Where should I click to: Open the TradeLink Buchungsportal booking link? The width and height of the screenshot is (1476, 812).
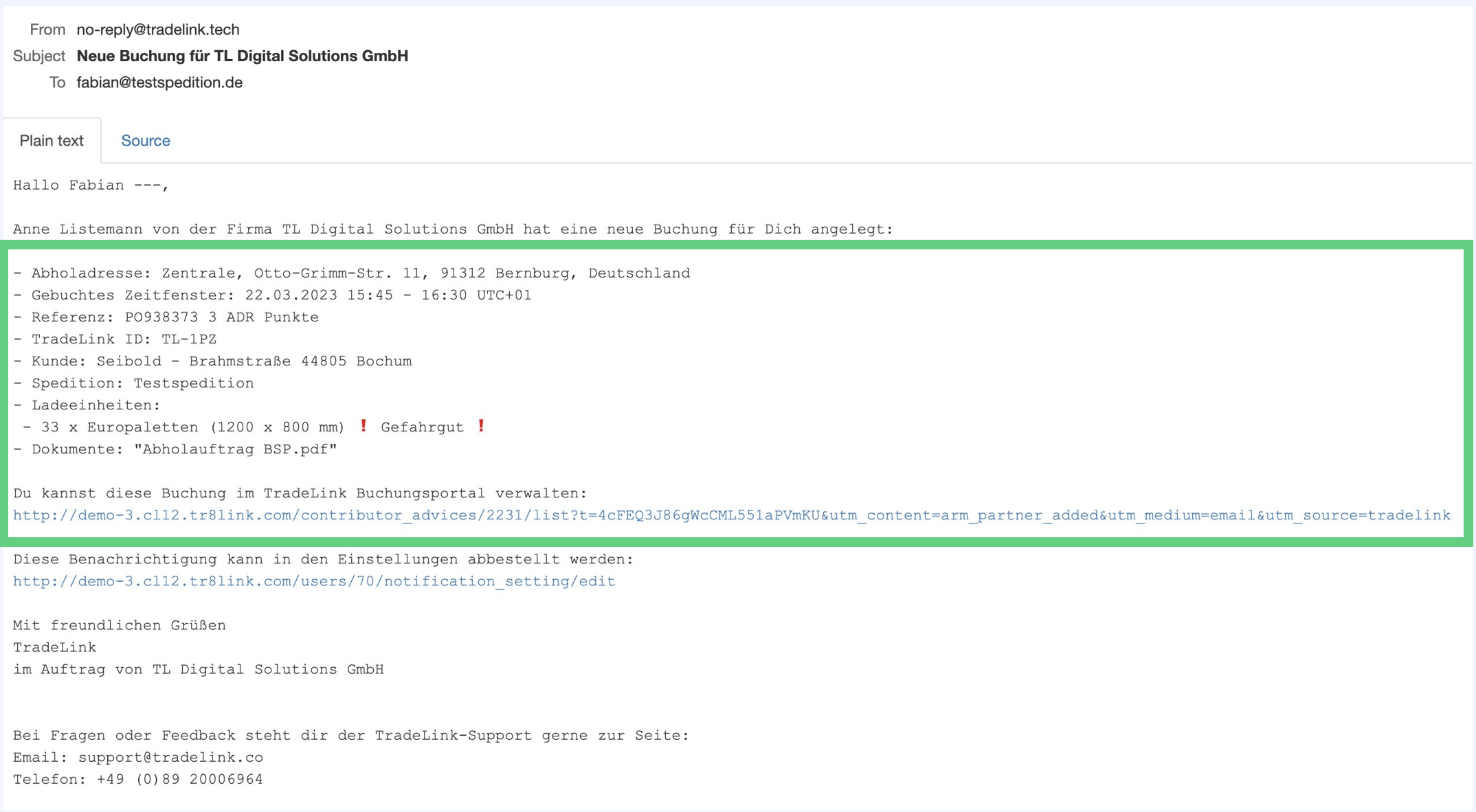(731, 515)
